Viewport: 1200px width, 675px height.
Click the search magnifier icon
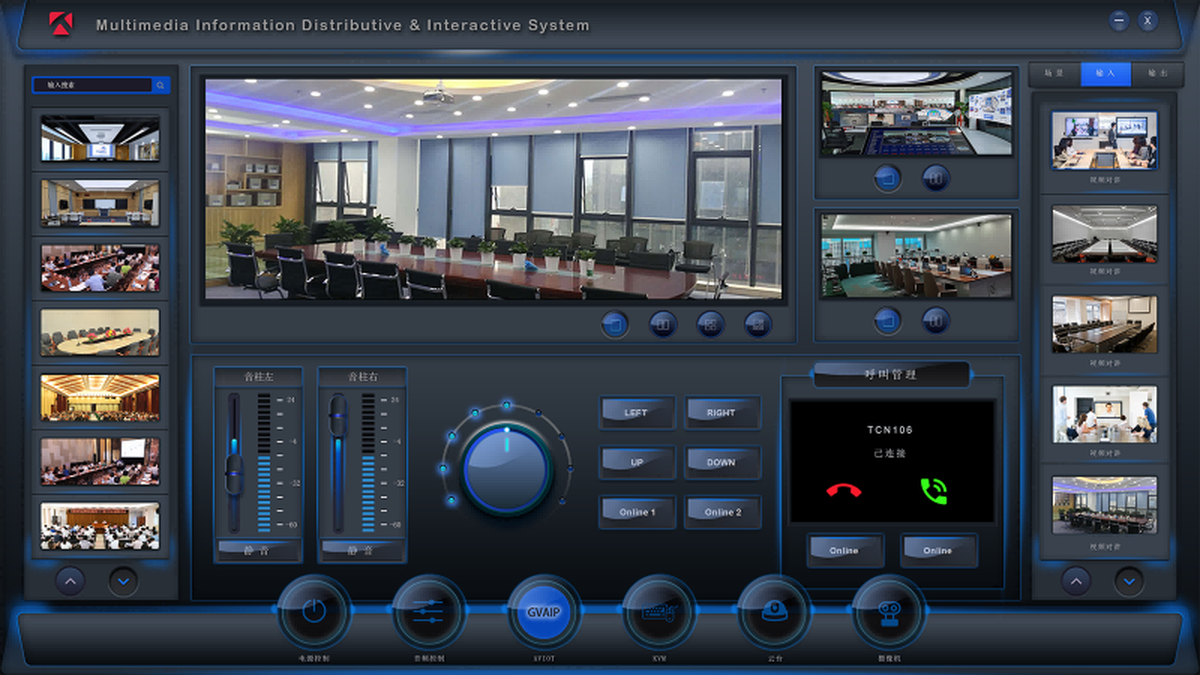(160, 86)
